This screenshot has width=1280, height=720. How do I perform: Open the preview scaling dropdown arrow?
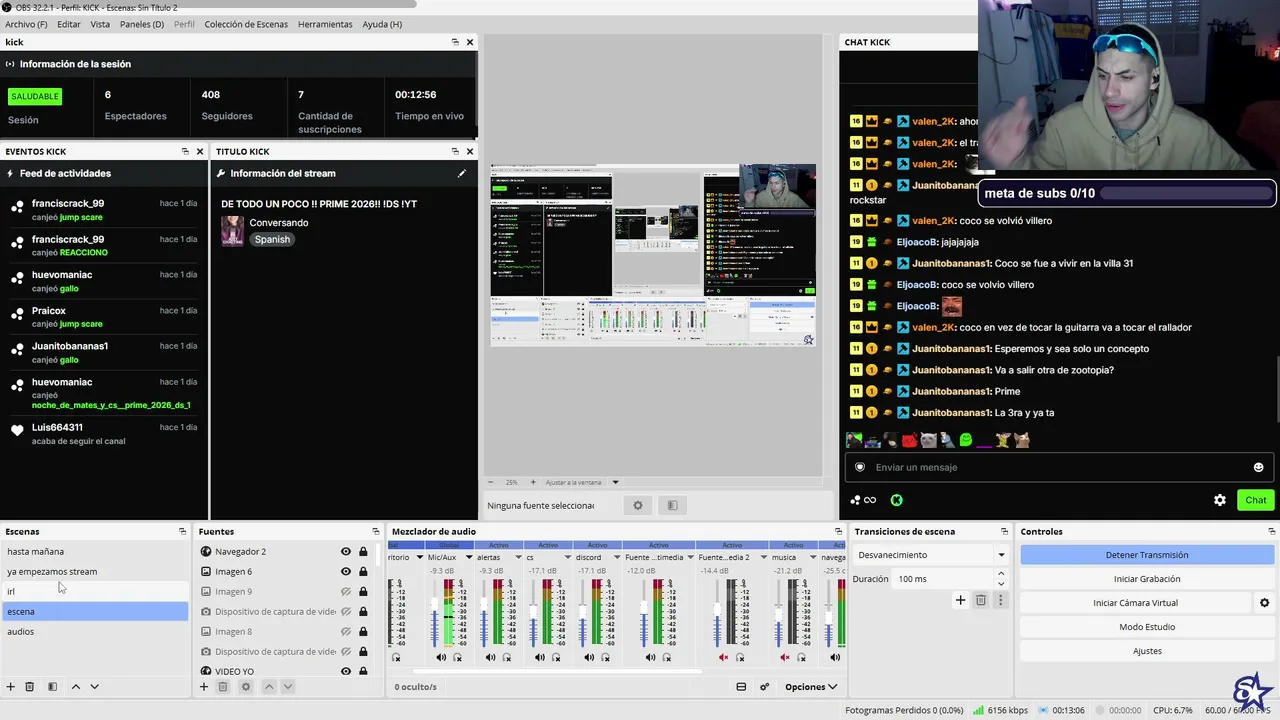[615, 482]
